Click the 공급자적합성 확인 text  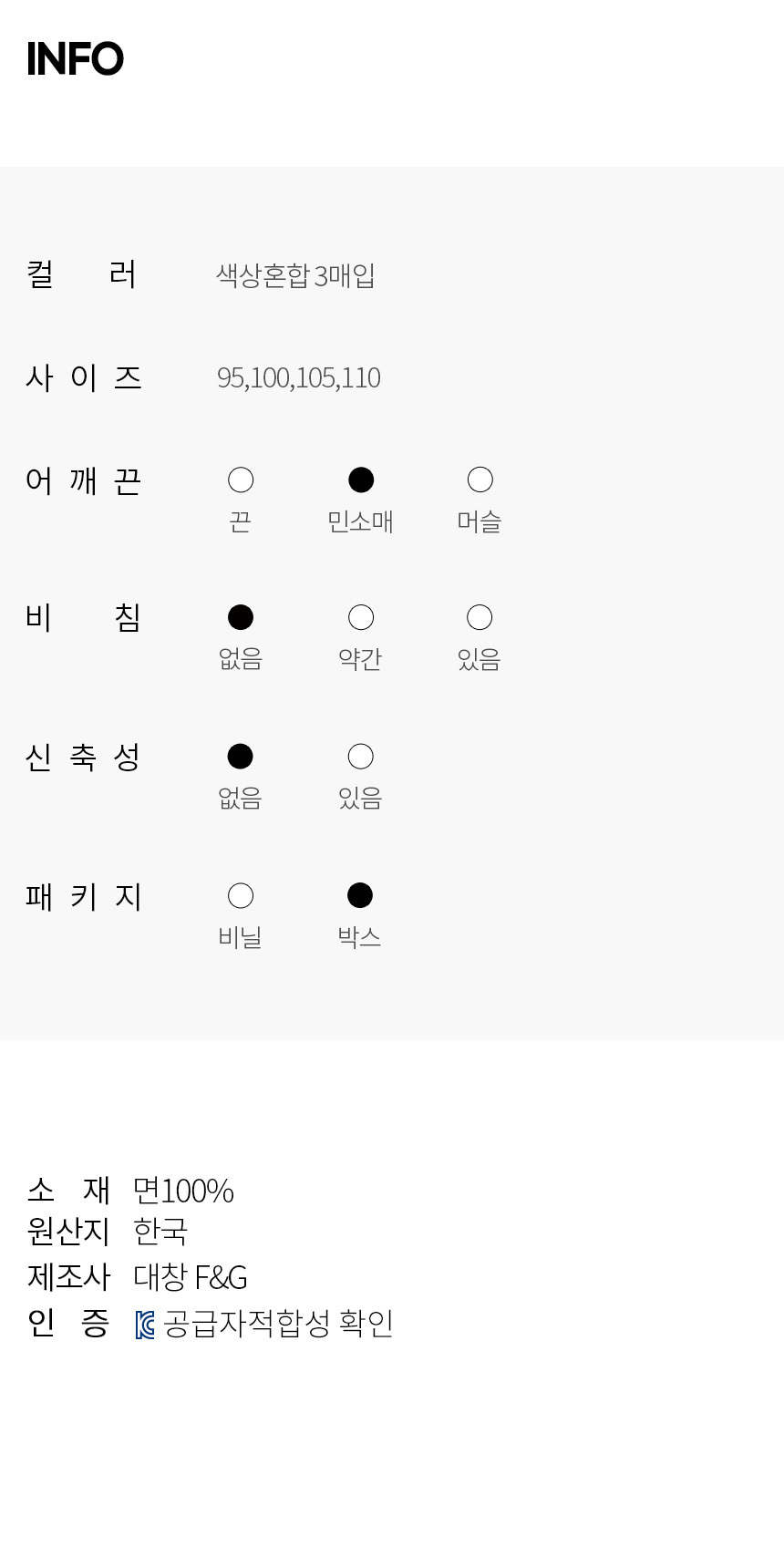click(278, 1324)
